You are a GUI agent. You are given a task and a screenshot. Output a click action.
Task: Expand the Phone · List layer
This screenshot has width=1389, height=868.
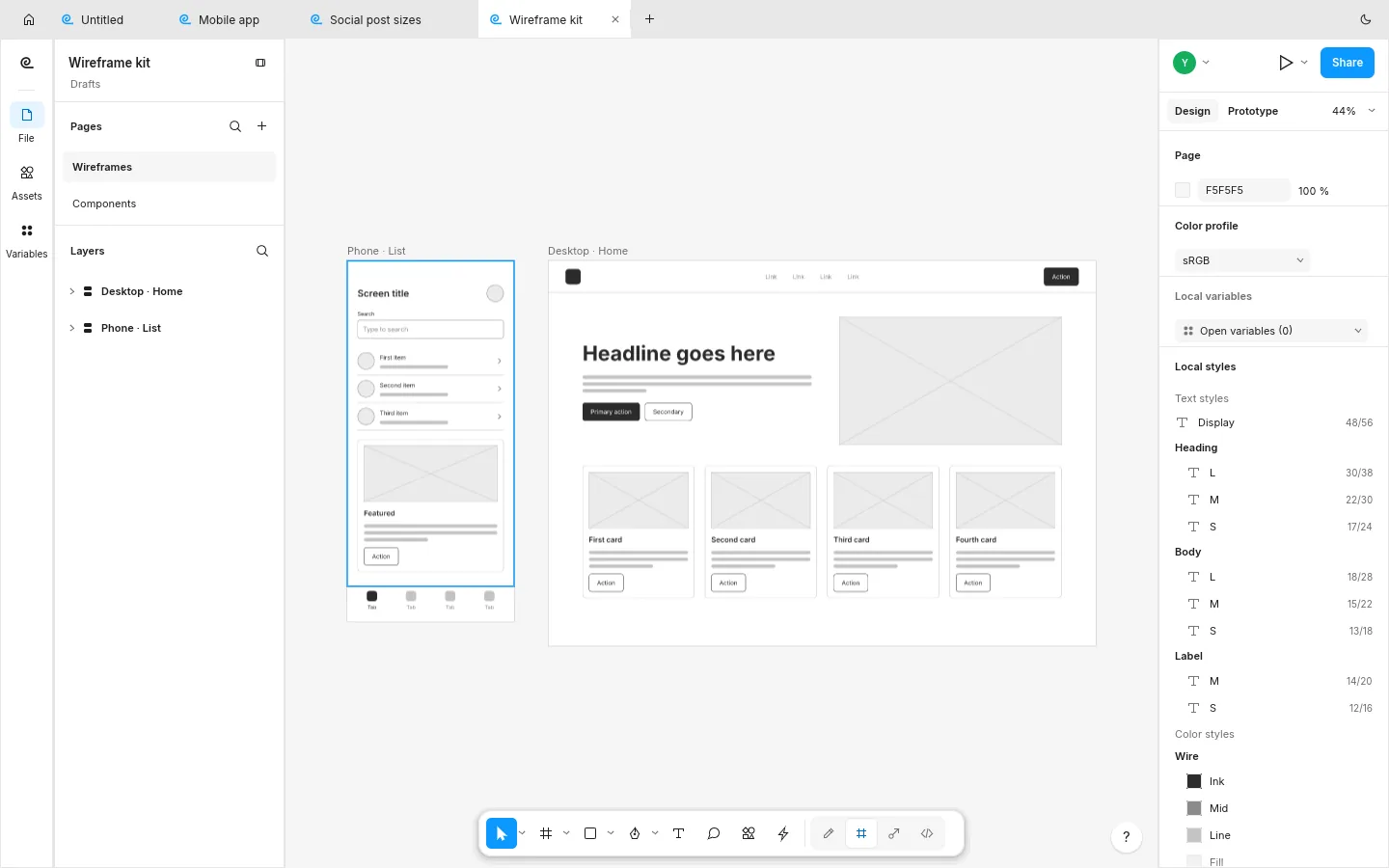click(72, 328)
